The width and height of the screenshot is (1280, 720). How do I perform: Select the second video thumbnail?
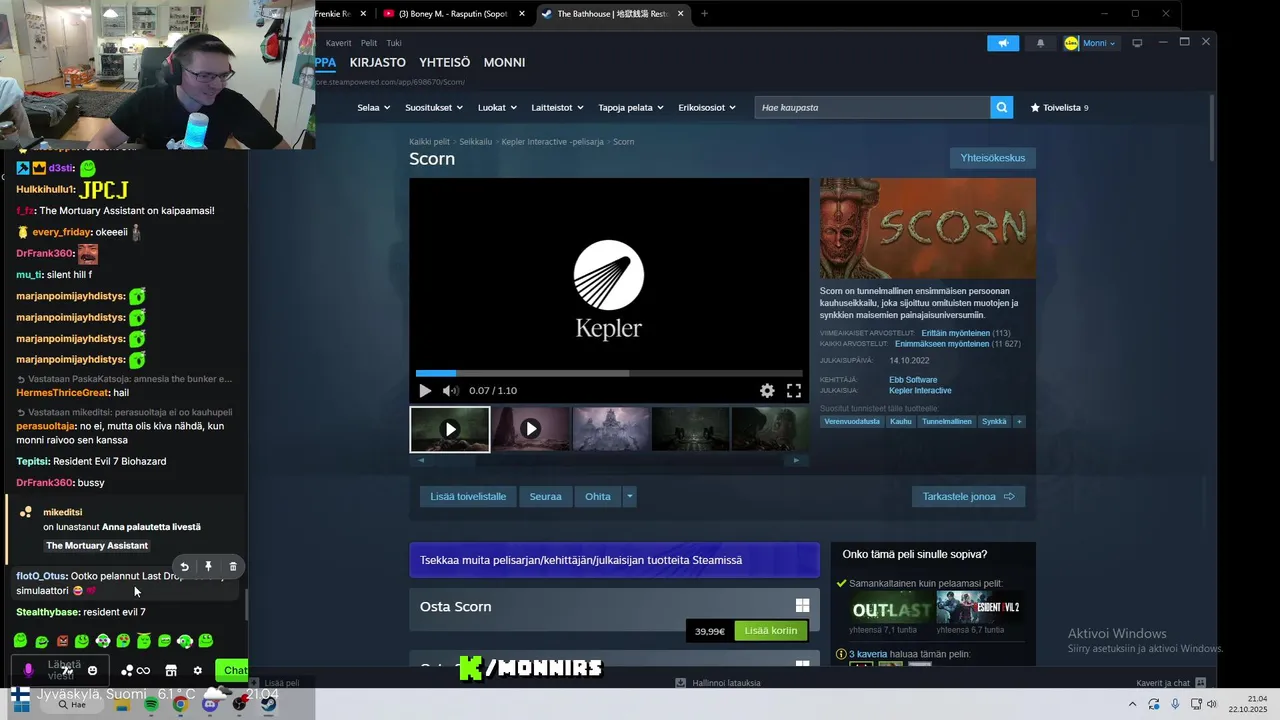point(531,429)
